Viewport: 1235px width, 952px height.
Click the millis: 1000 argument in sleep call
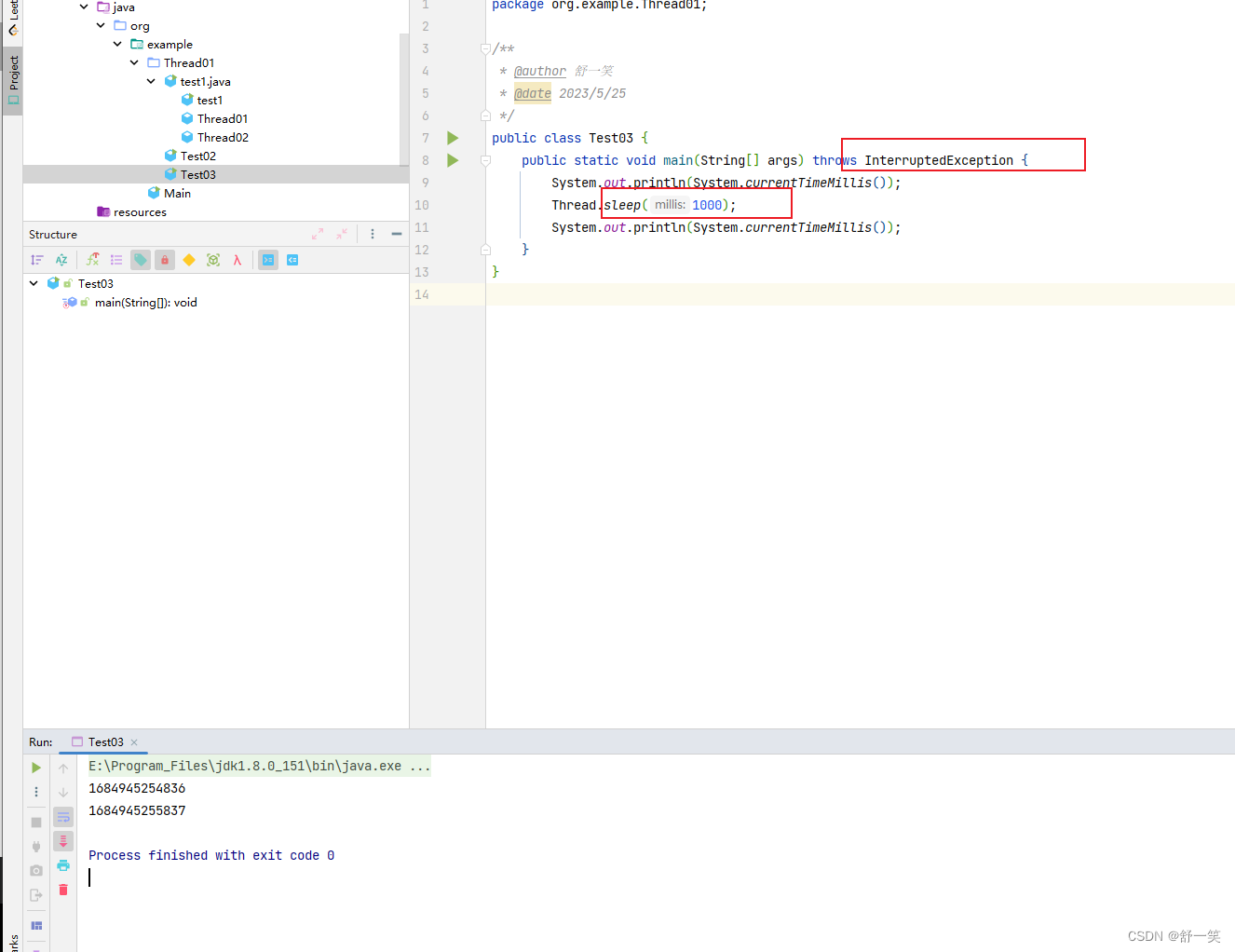pyautogui.click(x=687, y=205)
